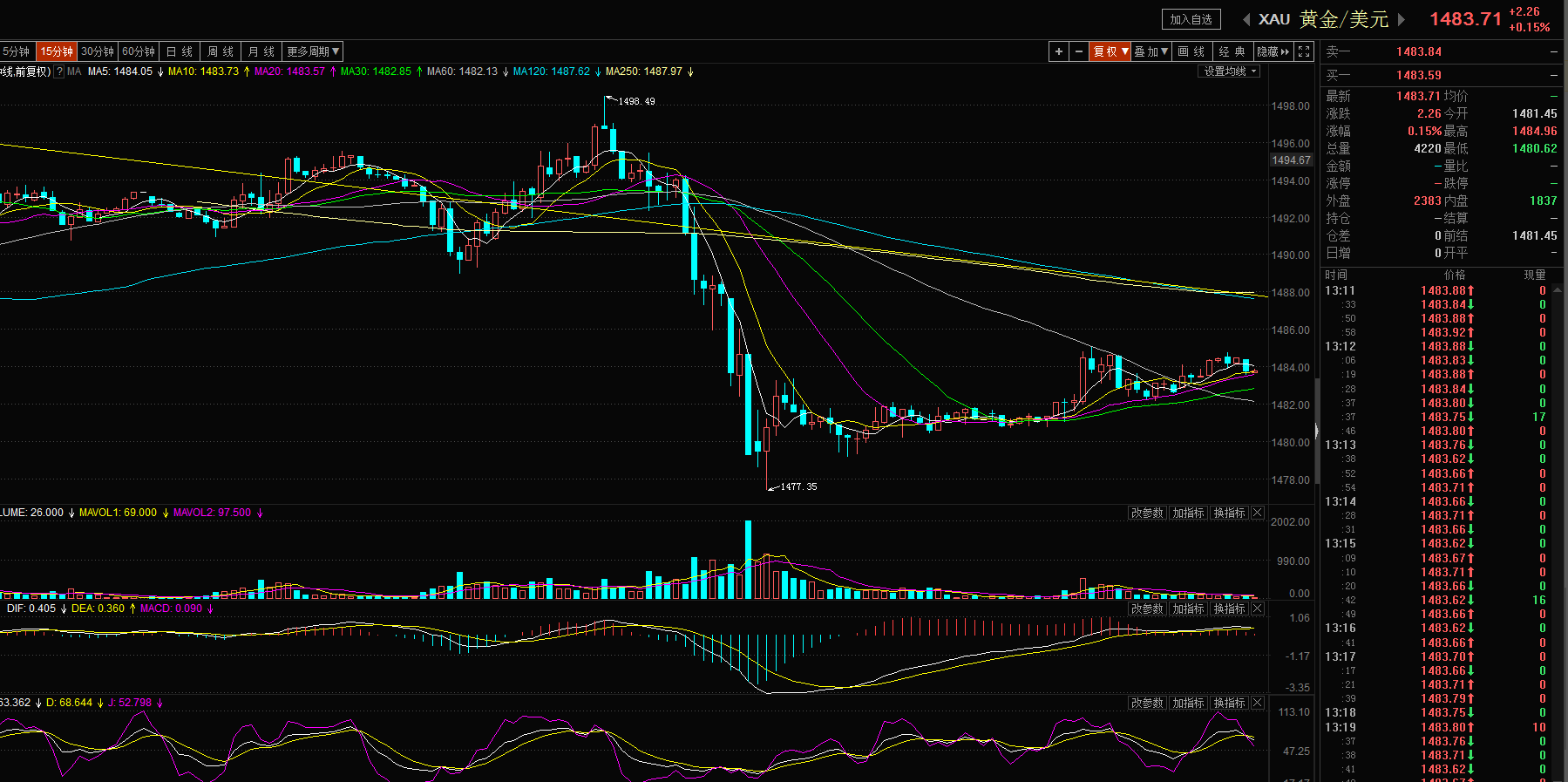Toggle 画线 drawing line mode
The image size is (1568, 782).
1191,51
